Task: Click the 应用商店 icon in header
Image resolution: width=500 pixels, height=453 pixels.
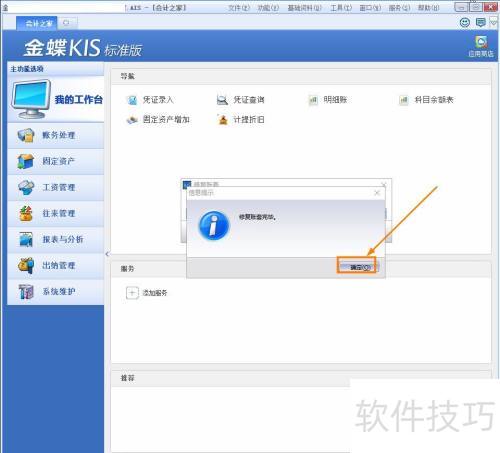Action: click(x=481, y=46)
